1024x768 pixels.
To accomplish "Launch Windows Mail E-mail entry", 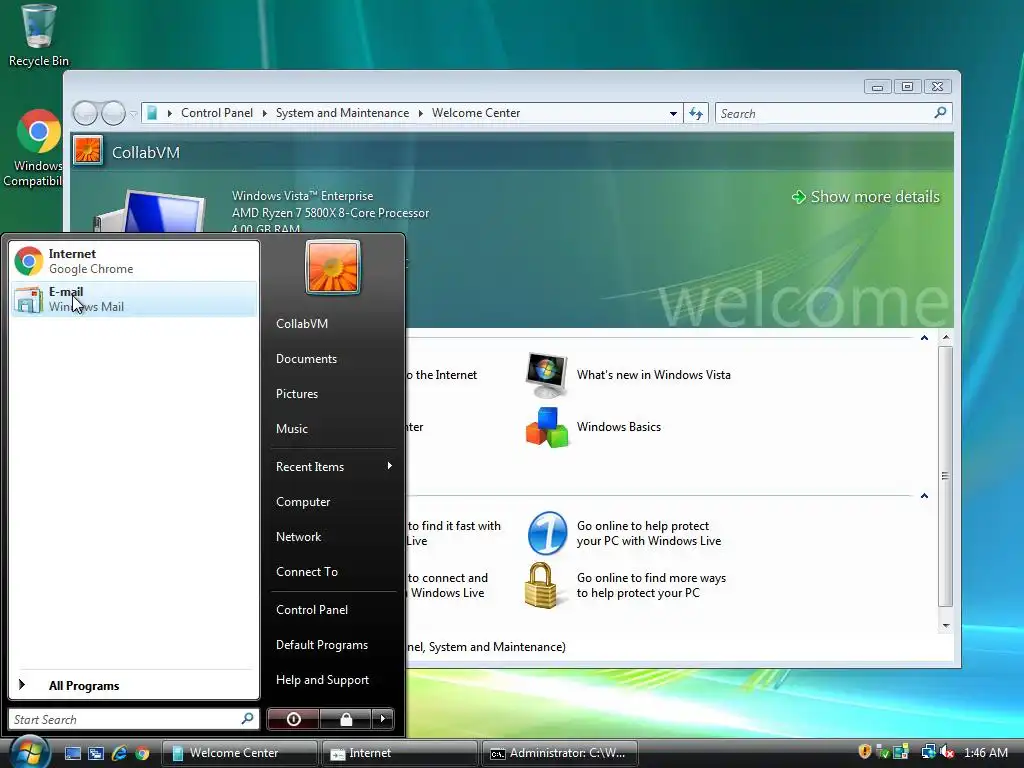I will point(134,299).
